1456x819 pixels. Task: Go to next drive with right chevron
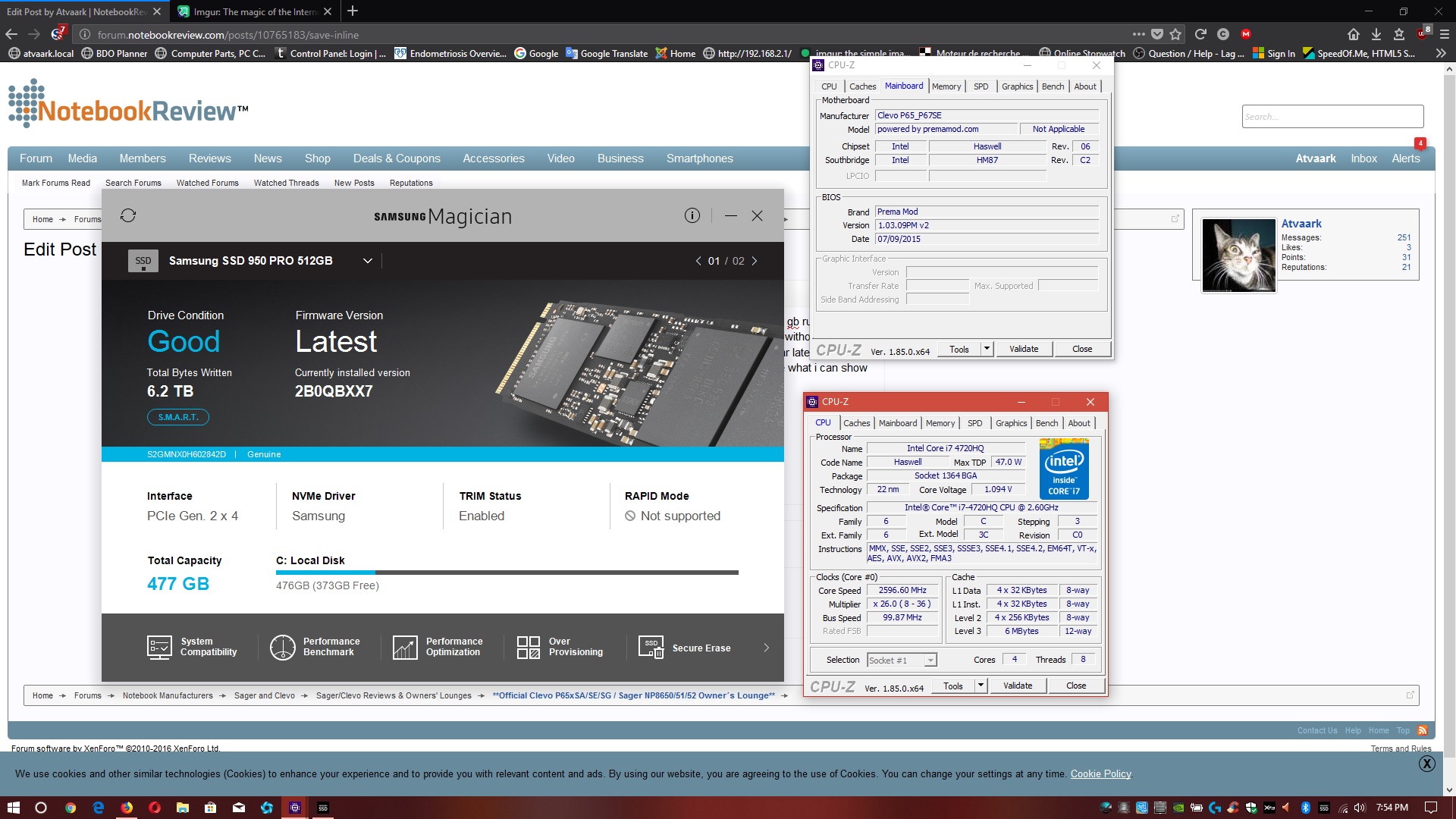pyautogui.click(x=754, y=261)
